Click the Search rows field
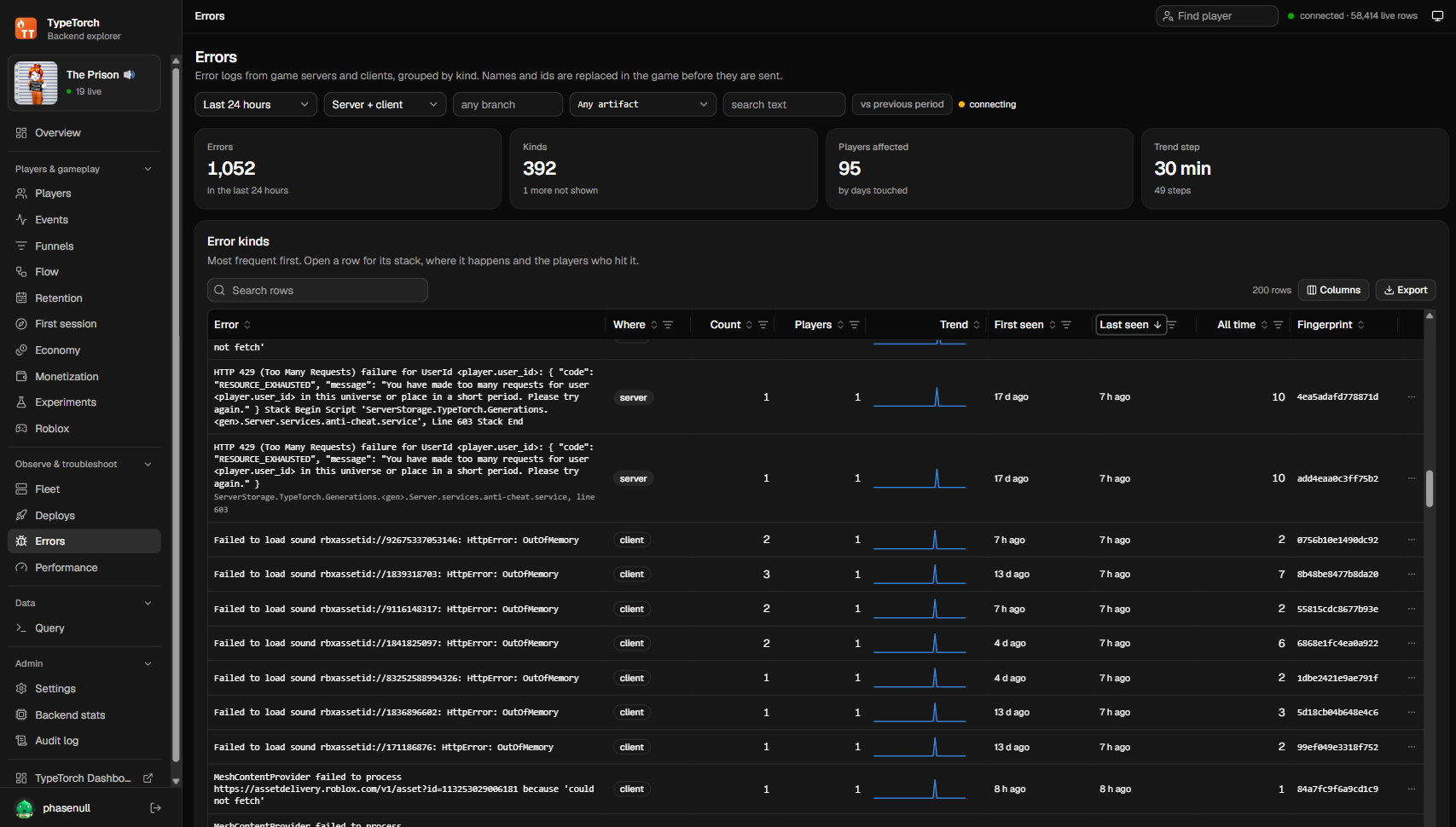 pyautogui.click(x=317, y=290)
